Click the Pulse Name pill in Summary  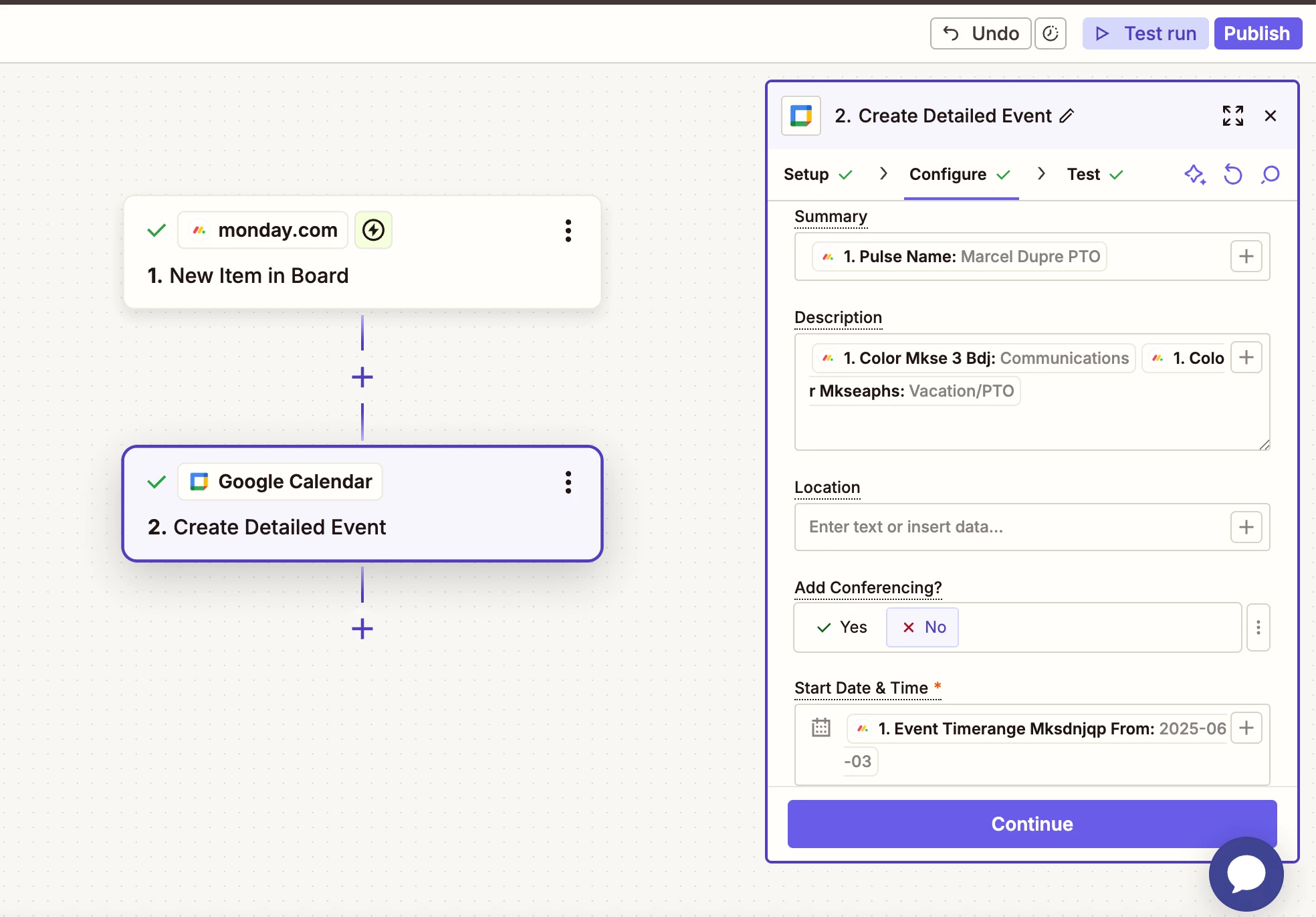coord(959,257)
